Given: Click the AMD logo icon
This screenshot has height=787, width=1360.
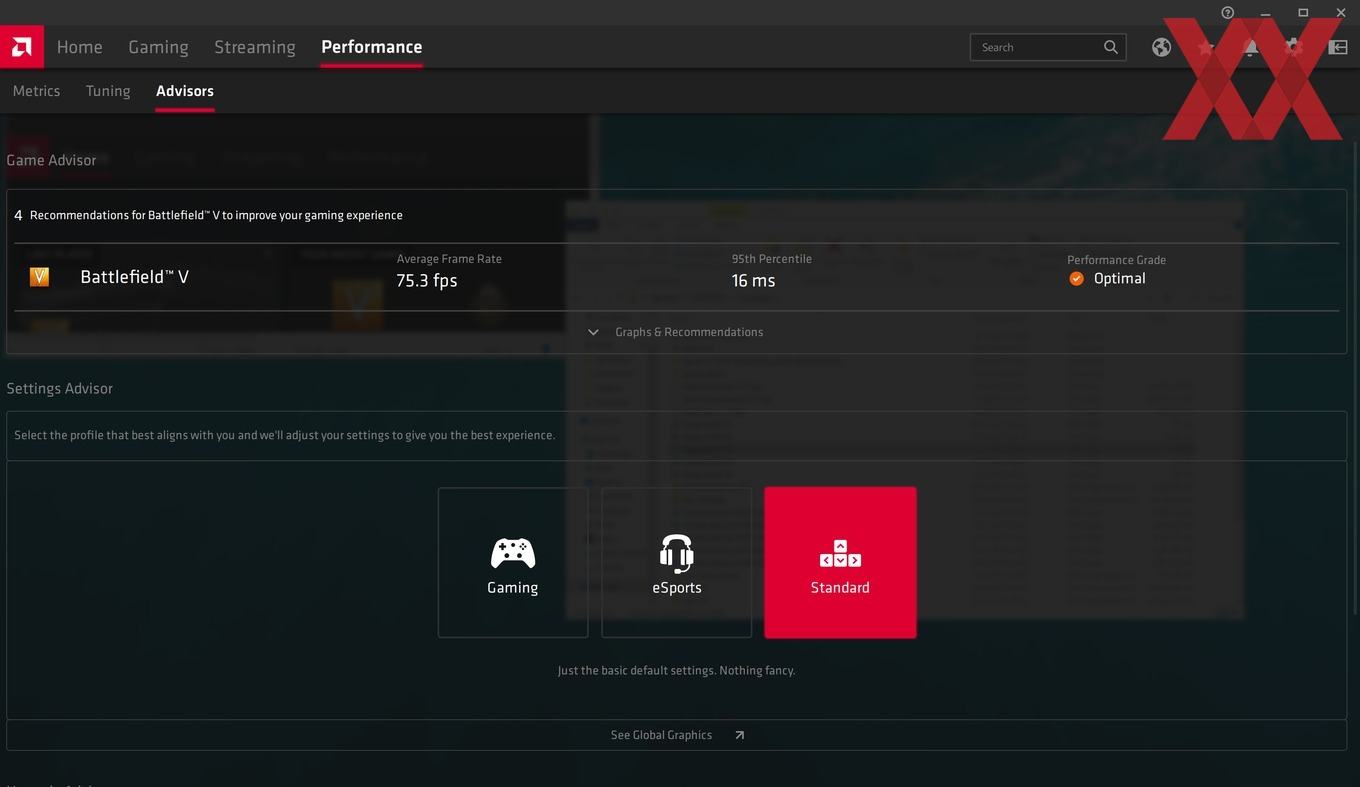Looking at the screenshot, I should [21, 47].
